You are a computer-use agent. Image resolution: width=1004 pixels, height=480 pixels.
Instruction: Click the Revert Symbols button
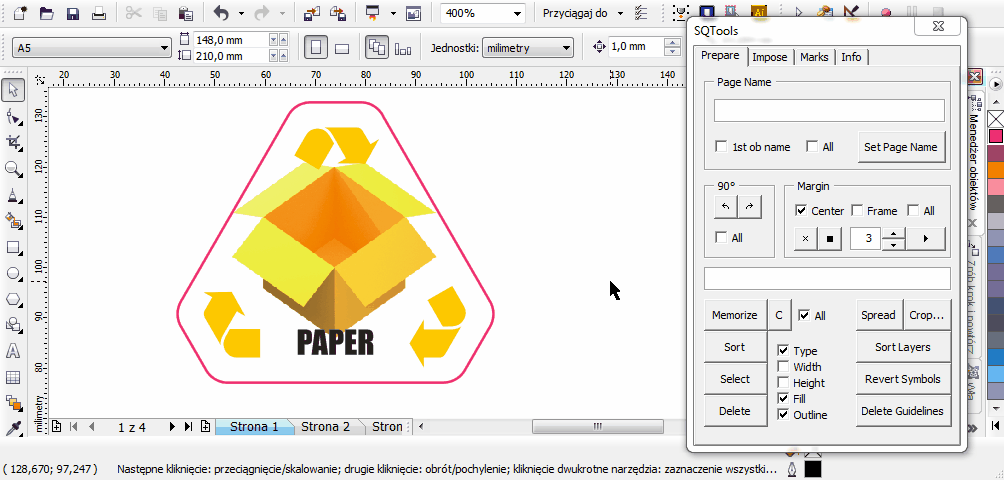tap(903, 379)
